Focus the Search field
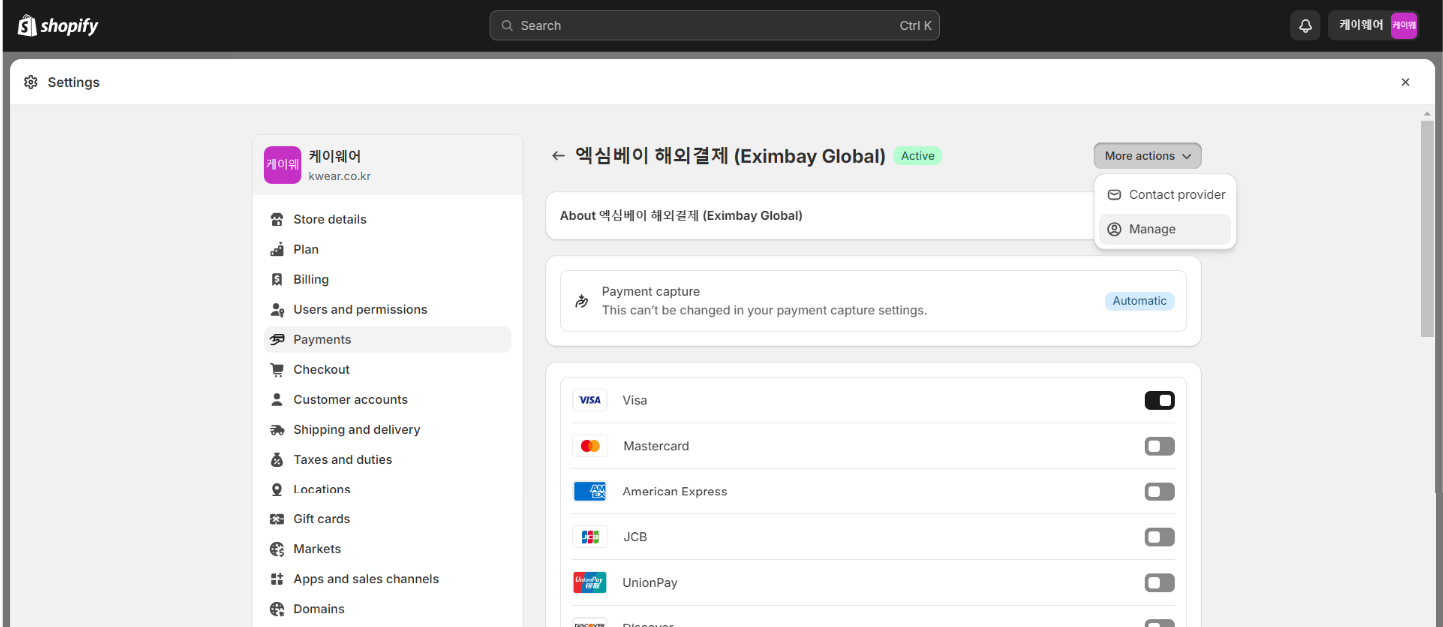Image resolution: width=1443 pixels, height=627 pixels. (714, 26)
